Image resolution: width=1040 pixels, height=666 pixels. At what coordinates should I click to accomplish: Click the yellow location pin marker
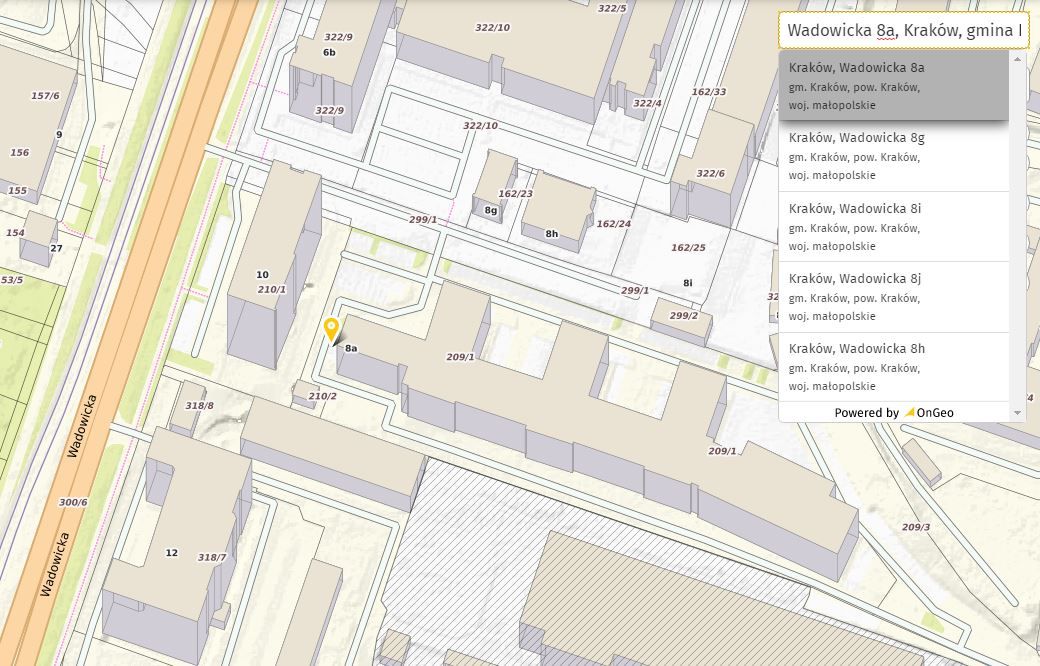331,328
